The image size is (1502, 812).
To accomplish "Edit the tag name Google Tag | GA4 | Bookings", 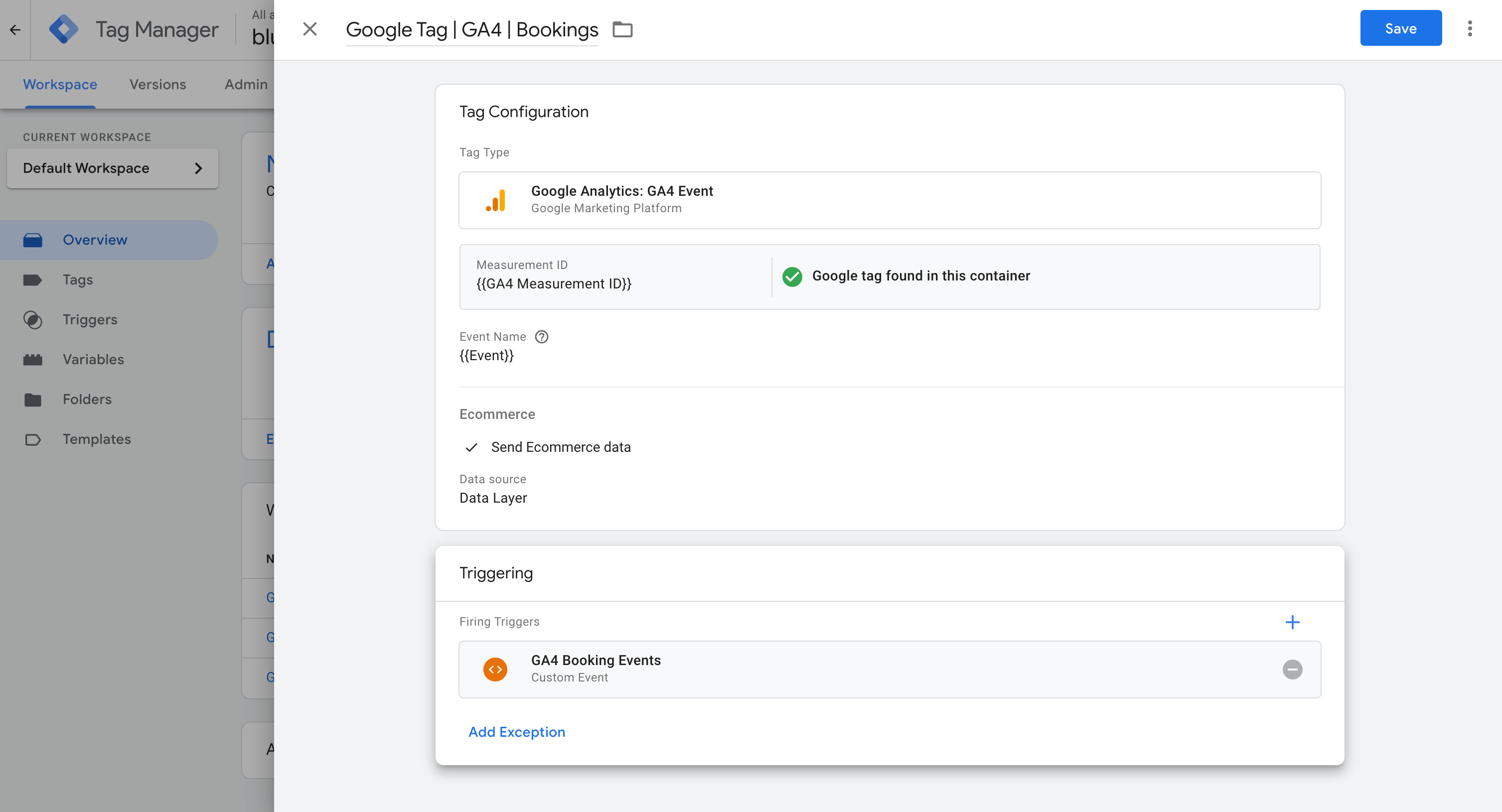I will (x=472, y=30).
